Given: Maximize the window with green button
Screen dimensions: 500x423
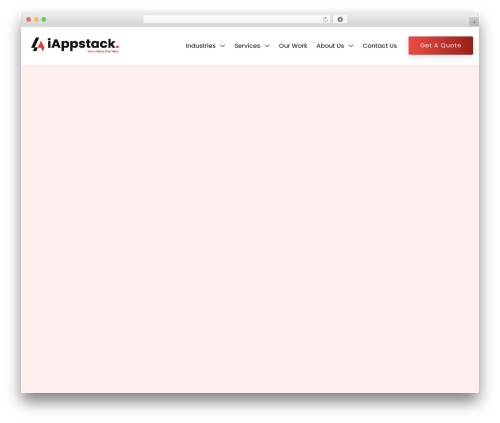Looking at the screenshot, I should [44, 20].
